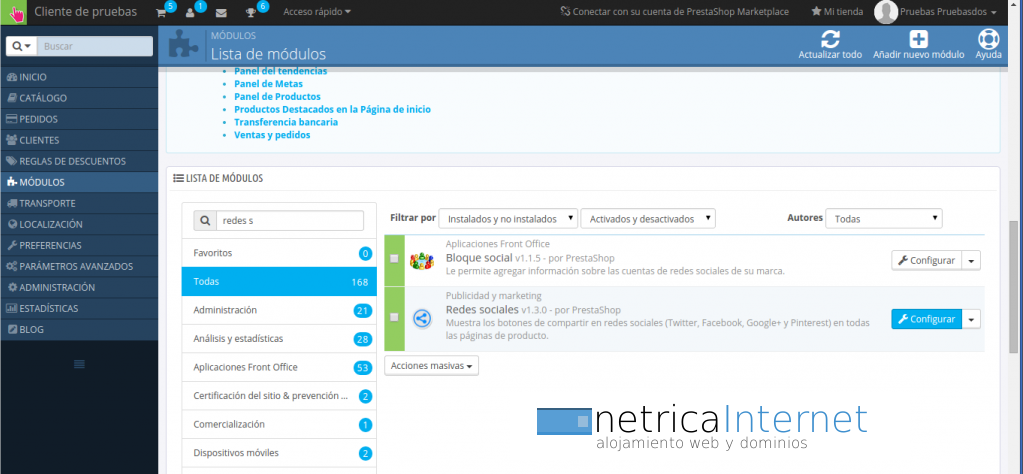Open Parámetros avanzados in sidebar
Viewport: 1023px width, 474px height.
coord(79,266)
